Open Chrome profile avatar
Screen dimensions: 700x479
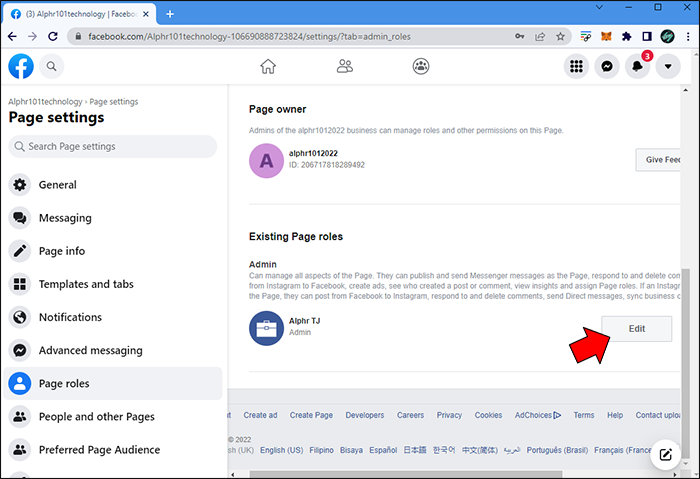point(667,37)
